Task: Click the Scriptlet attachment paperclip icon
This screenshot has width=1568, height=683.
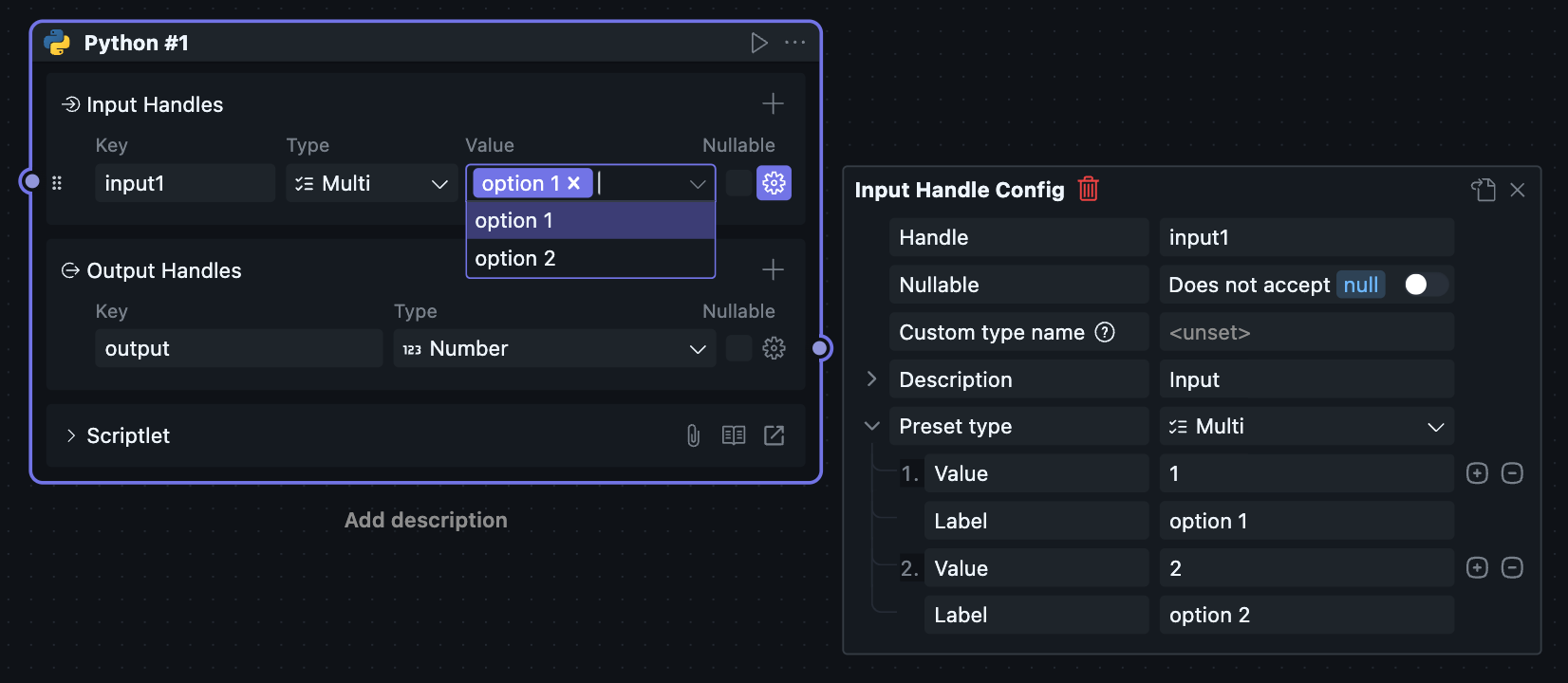Action: 693,435
